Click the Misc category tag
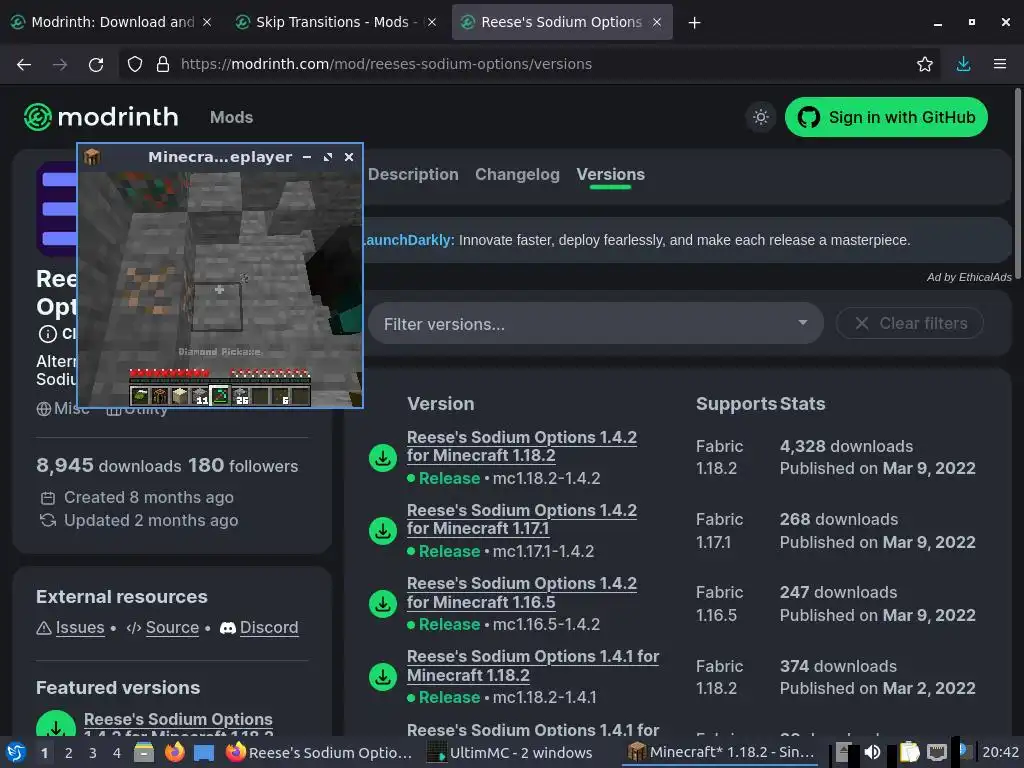This screenshot has width=1024, height=768. 63,409
